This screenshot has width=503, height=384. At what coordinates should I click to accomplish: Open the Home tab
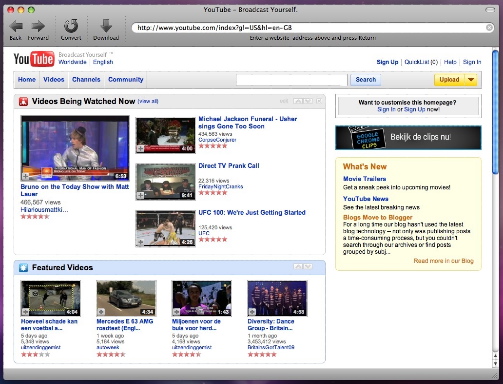click(27, 80)
